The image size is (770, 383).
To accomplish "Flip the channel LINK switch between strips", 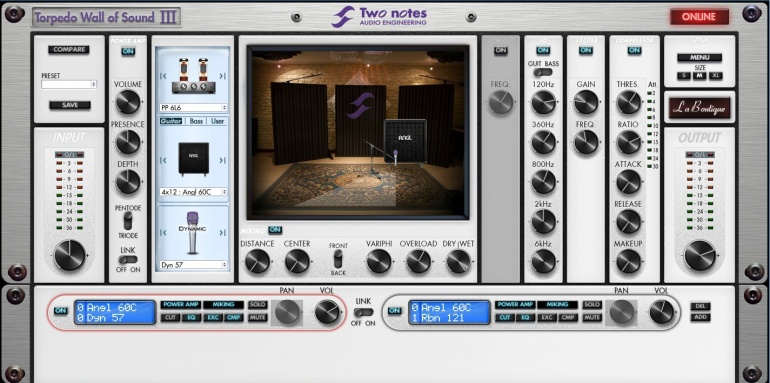I will click(363, 312).
